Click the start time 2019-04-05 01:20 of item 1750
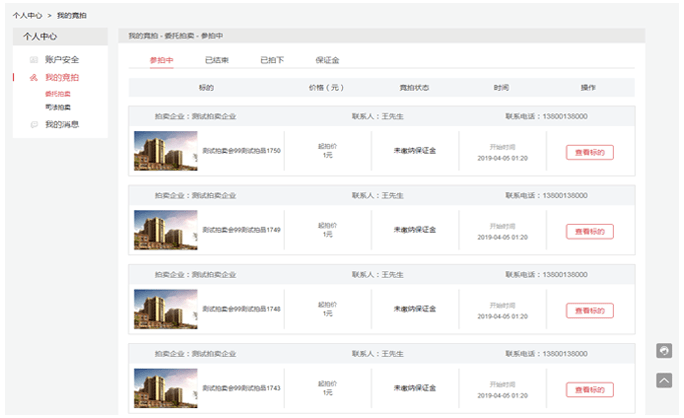The height and width of the screenshot is (418, 684). (x=503, y=158)
